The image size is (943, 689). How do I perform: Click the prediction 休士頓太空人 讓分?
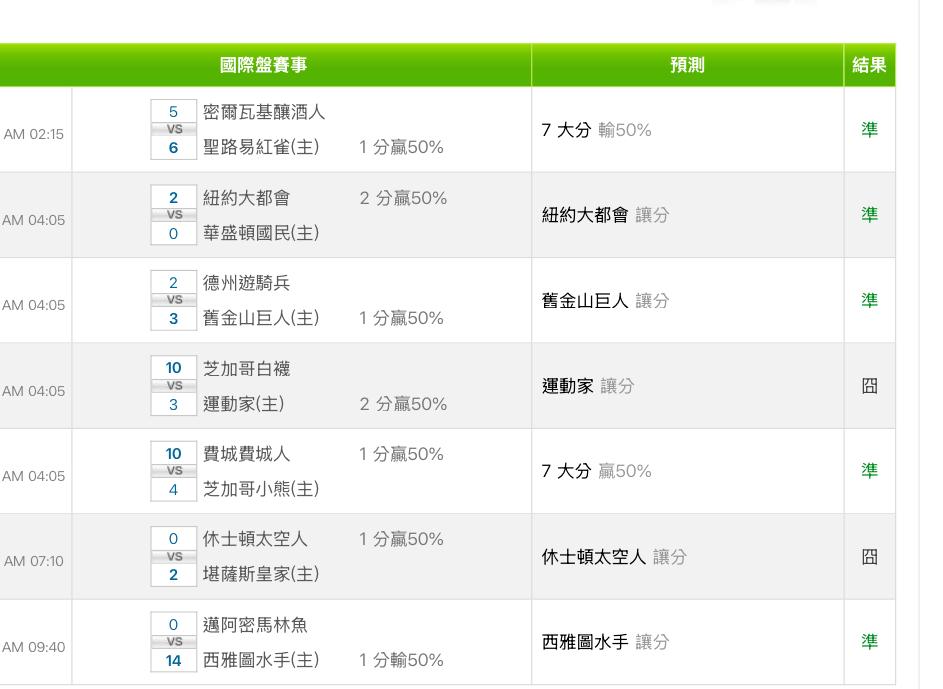[614, 557]
